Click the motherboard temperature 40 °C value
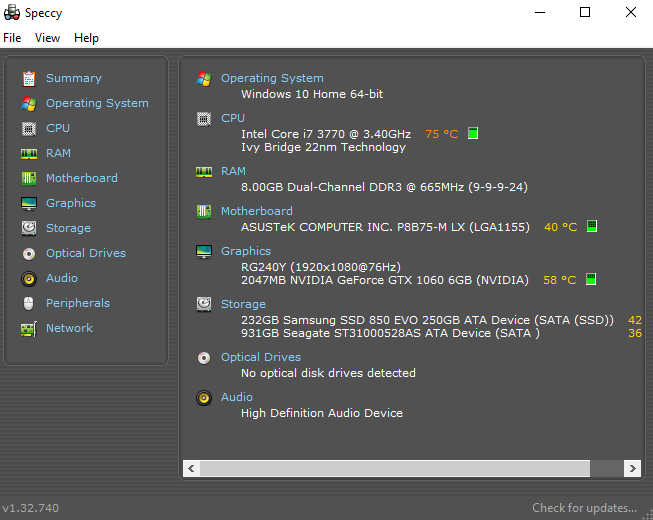The image size is (653, 520). pos(561,227)
